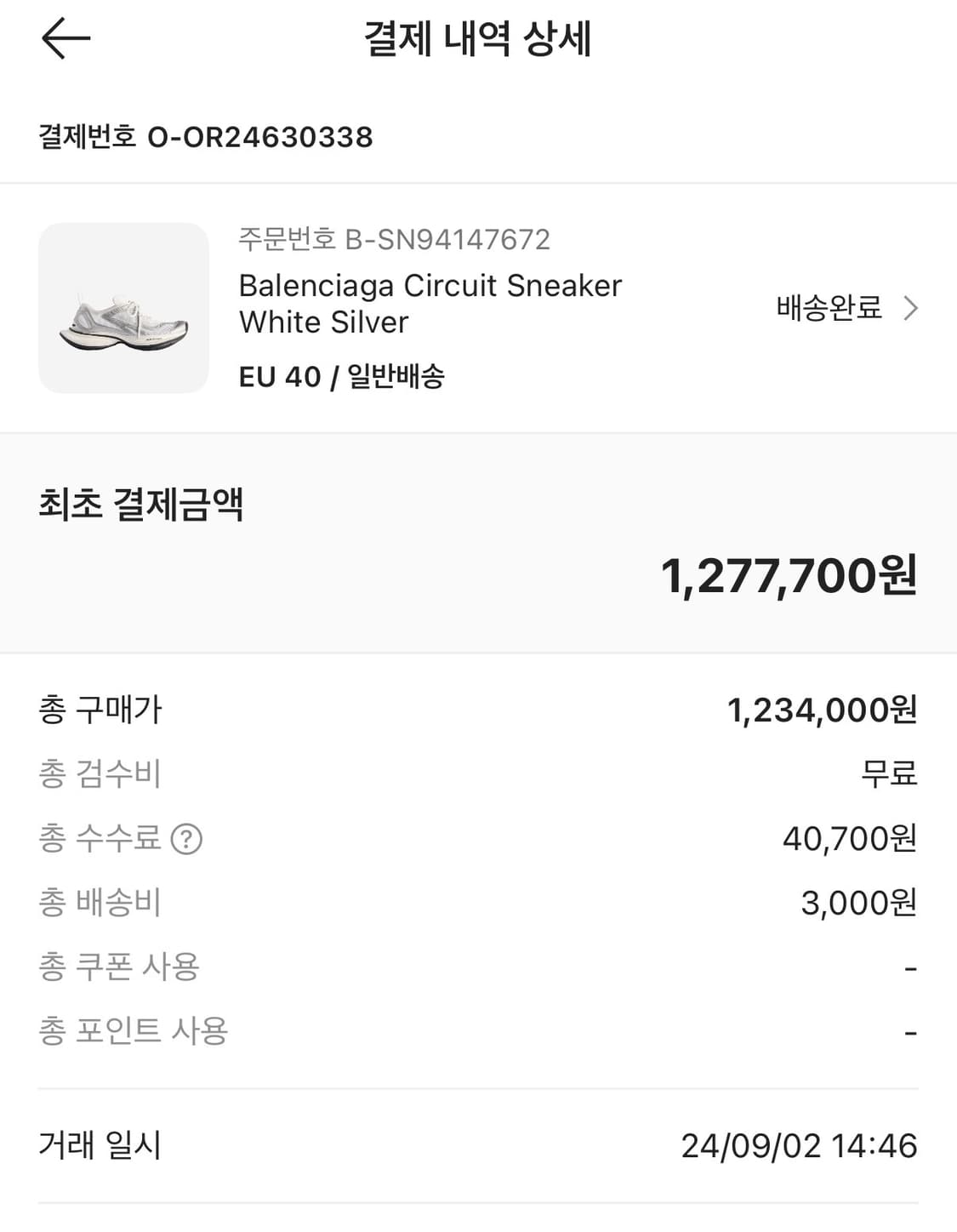Click the 총 배송비 shipping fee label

100,903
